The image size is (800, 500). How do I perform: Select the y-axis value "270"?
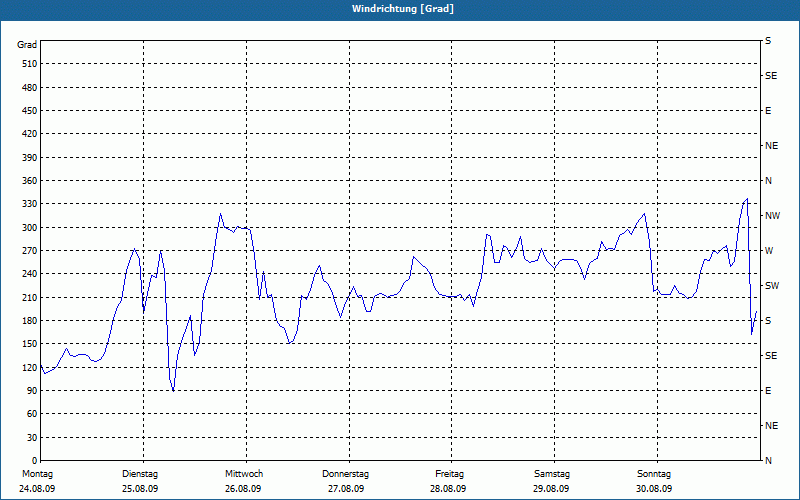click(x=30, y=251)
